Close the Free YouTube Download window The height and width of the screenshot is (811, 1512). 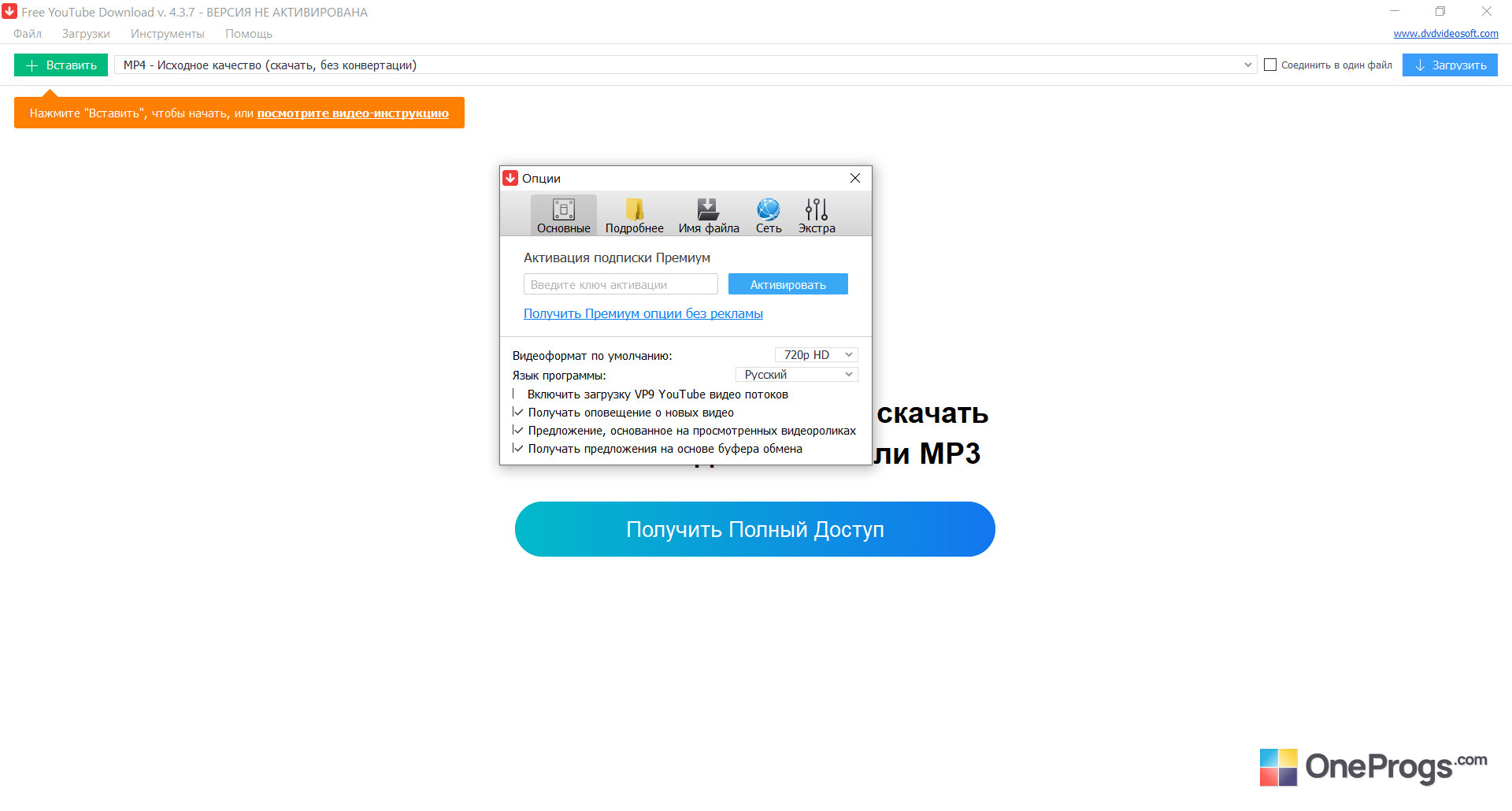[x=1487, y=12]
